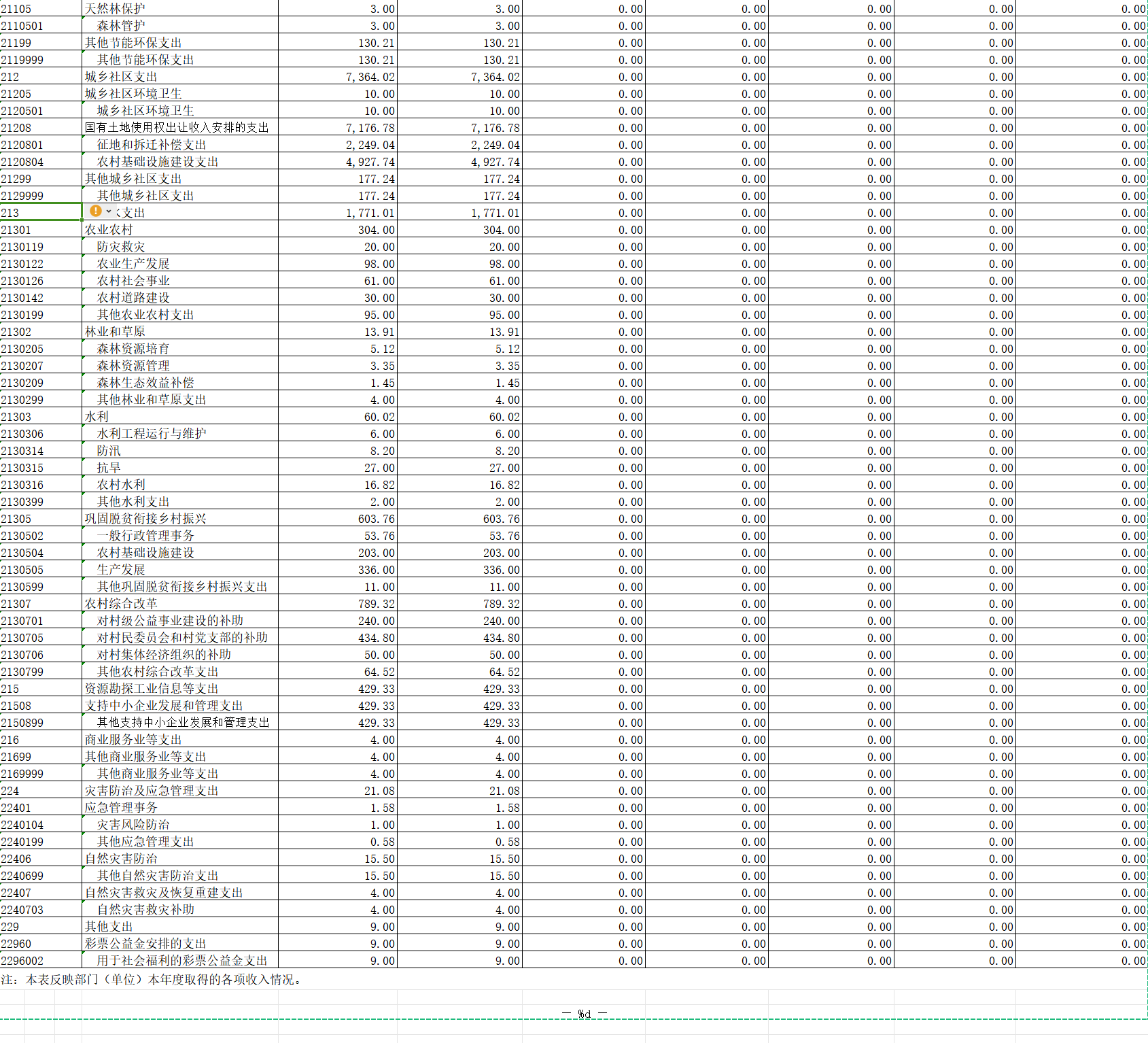Click the orange error warning icon
This screenshot has height=1043, width=1148.
(x=96, y=211)
